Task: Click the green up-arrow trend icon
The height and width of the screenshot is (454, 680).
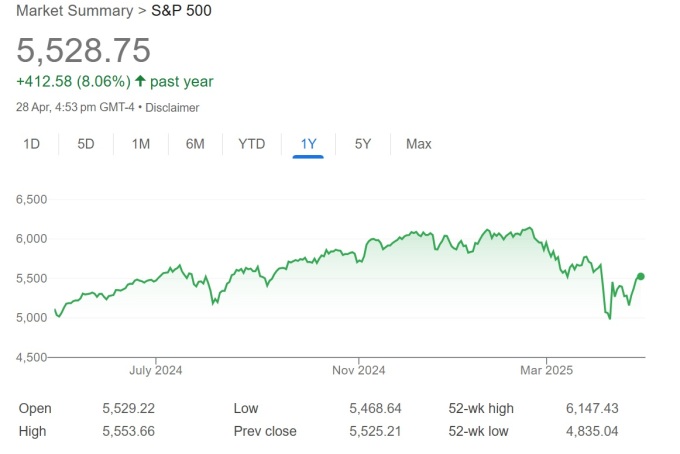Action: pyautogui.click(x=140, y=82)
